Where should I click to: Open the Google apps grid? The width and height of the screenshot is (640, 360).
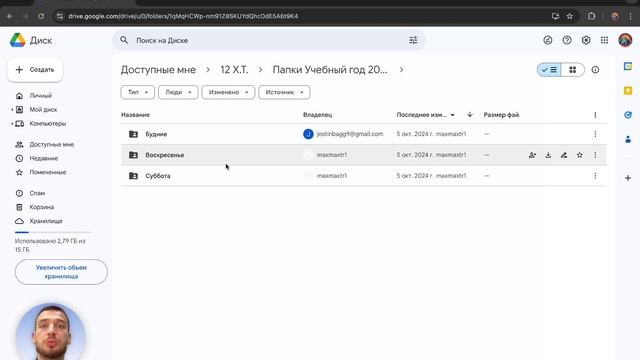point(604,40)
